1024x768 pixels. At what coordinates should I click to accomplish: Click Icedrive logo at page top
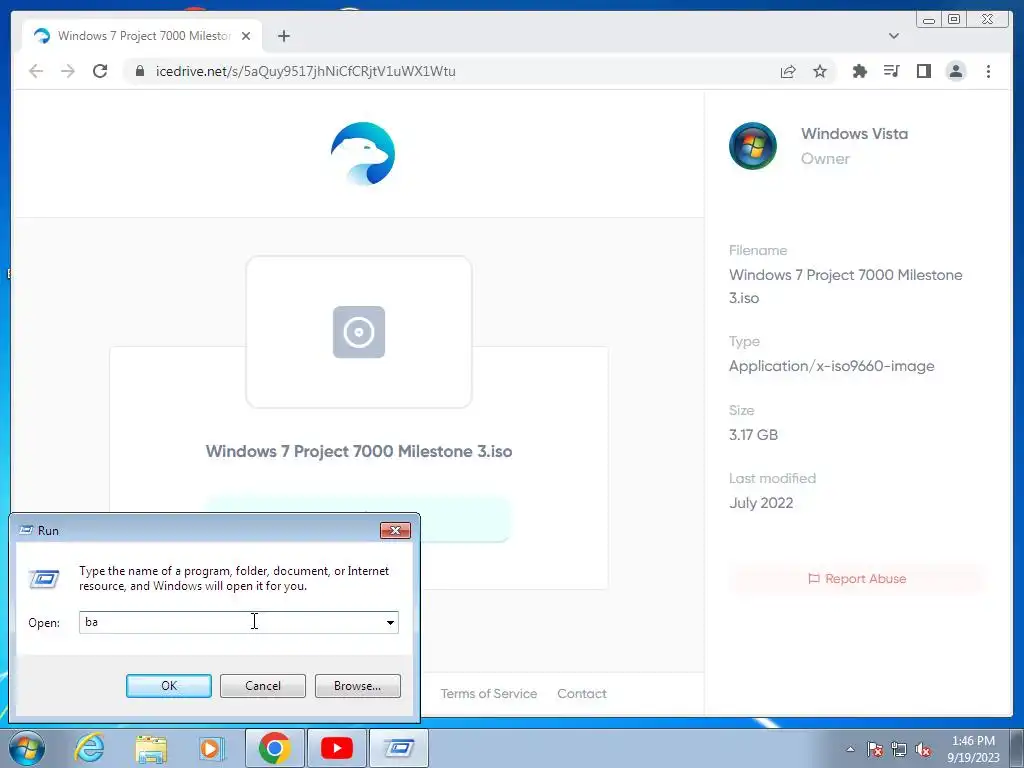point(362,153)
